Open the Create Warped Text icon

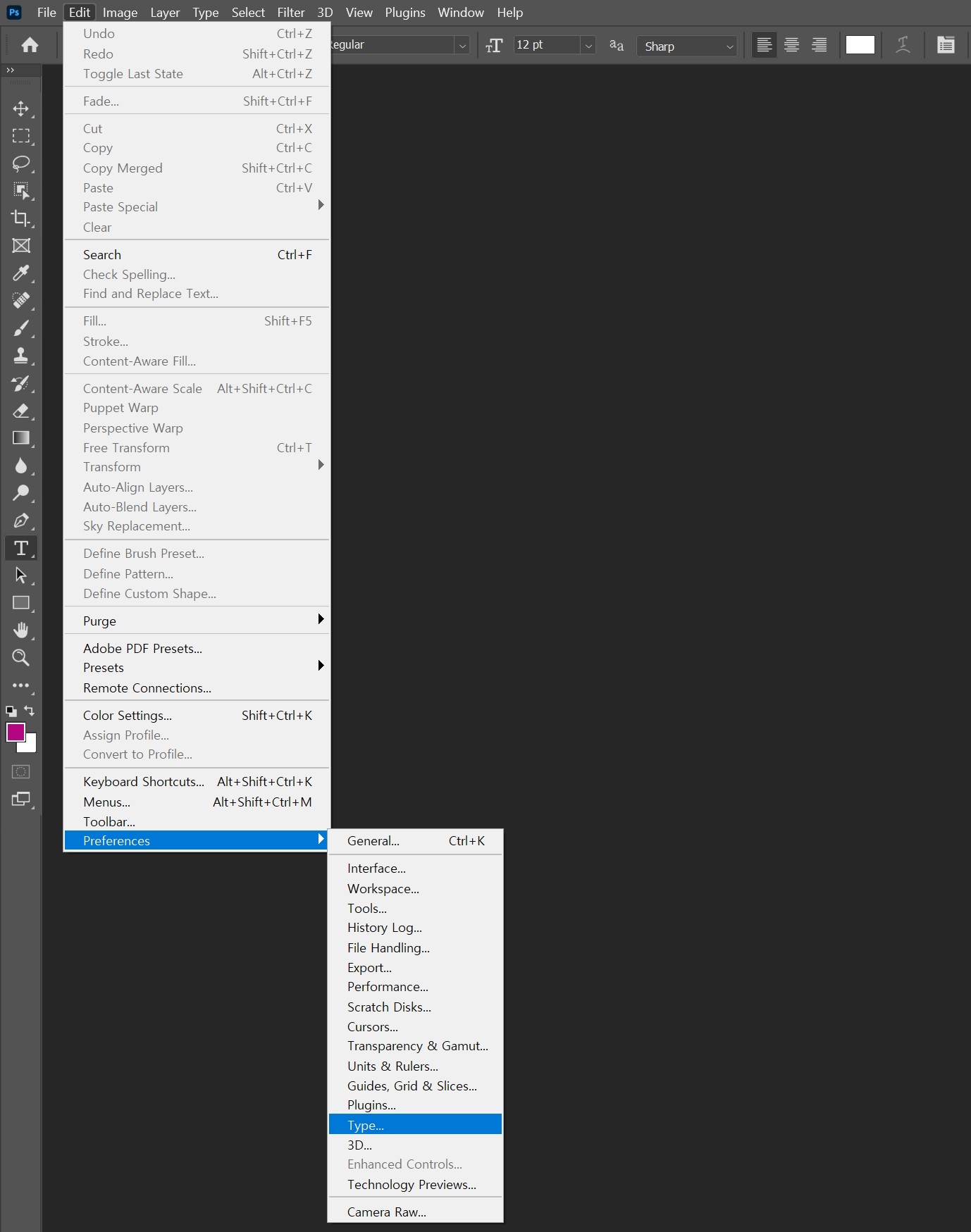(903, 45)
